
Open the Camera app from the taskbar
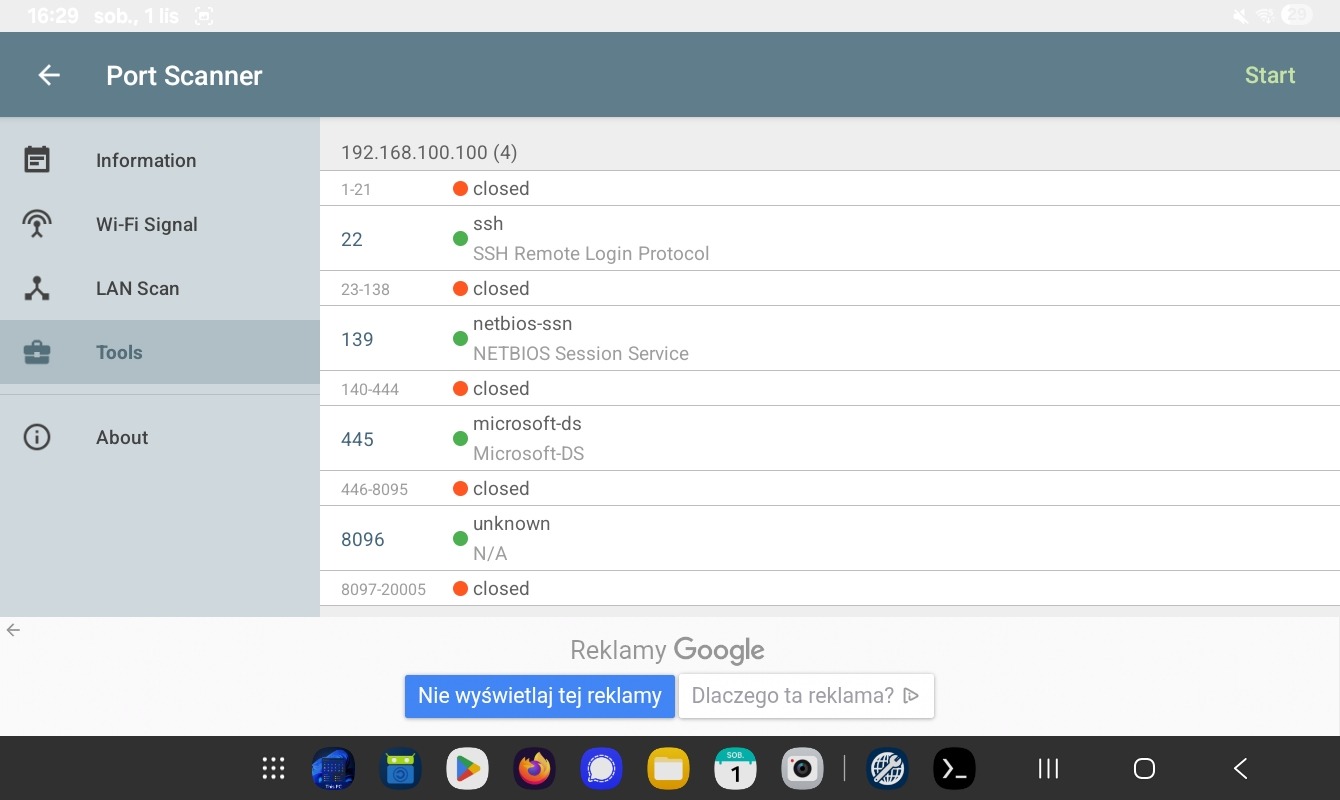pyautogui.click(x=802, y=768)
